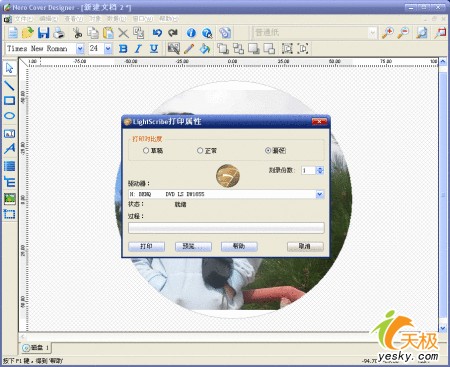Select the artistic text A tool
The image size is (450, 367).
pos(9,148)
